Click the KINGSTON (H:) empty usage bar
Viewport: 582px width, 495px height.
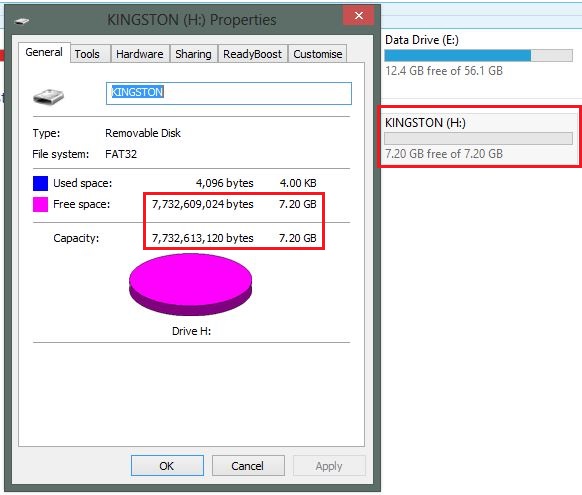click(478, 138)
